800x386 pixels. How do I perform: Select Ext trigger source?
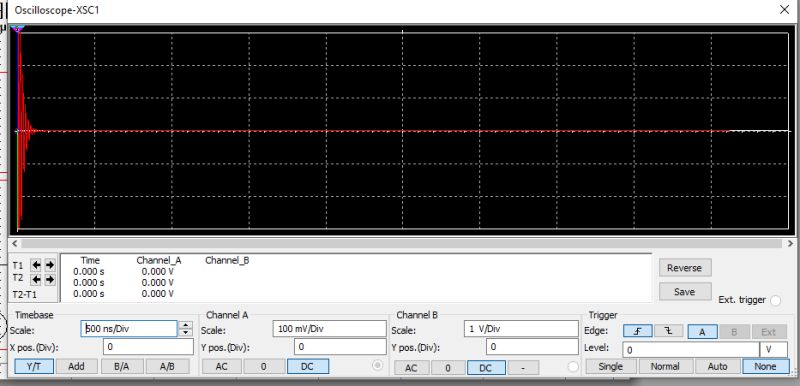(x=768, y=331)
